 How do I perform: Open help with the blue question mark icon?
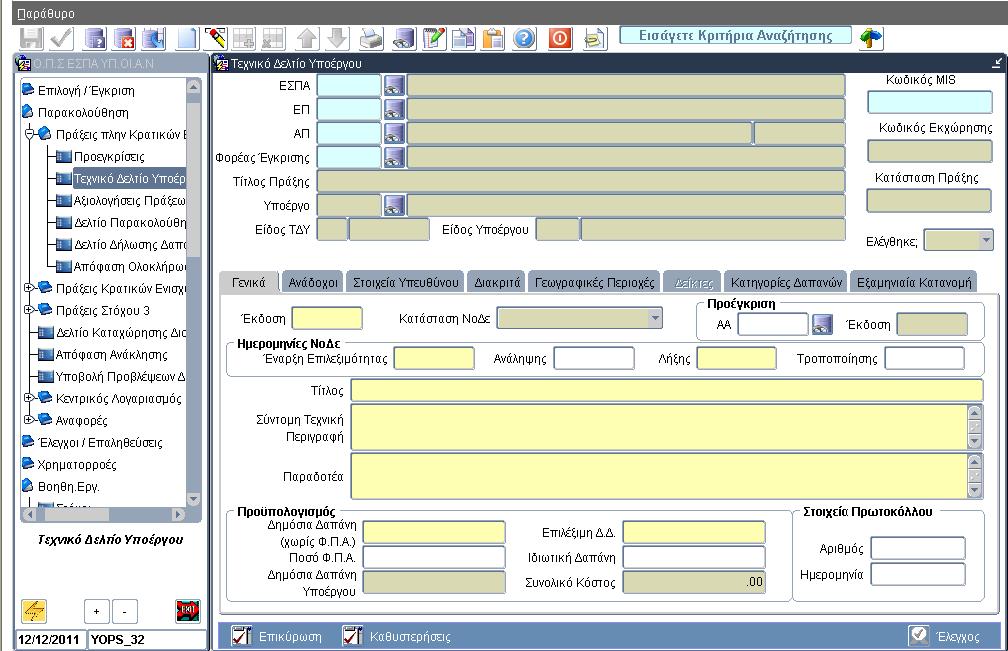(x=525, y=39)
